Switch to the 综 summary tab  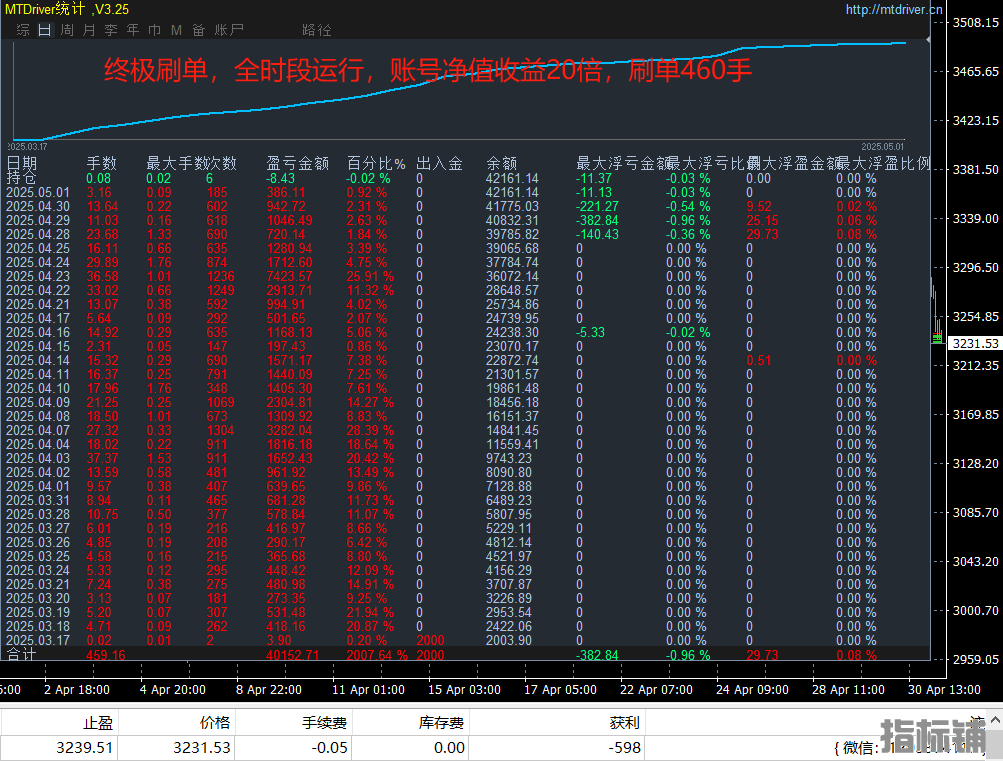pyautogui.click(x=23, y=30)
